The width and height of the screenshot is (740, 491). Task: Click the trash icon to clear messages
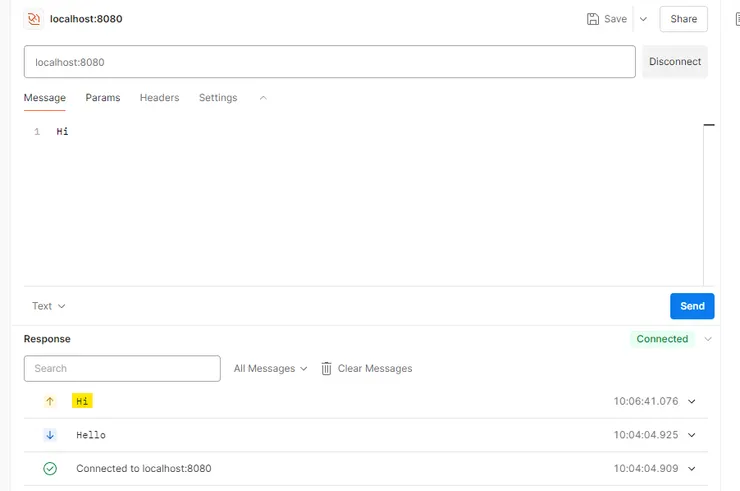326,368
